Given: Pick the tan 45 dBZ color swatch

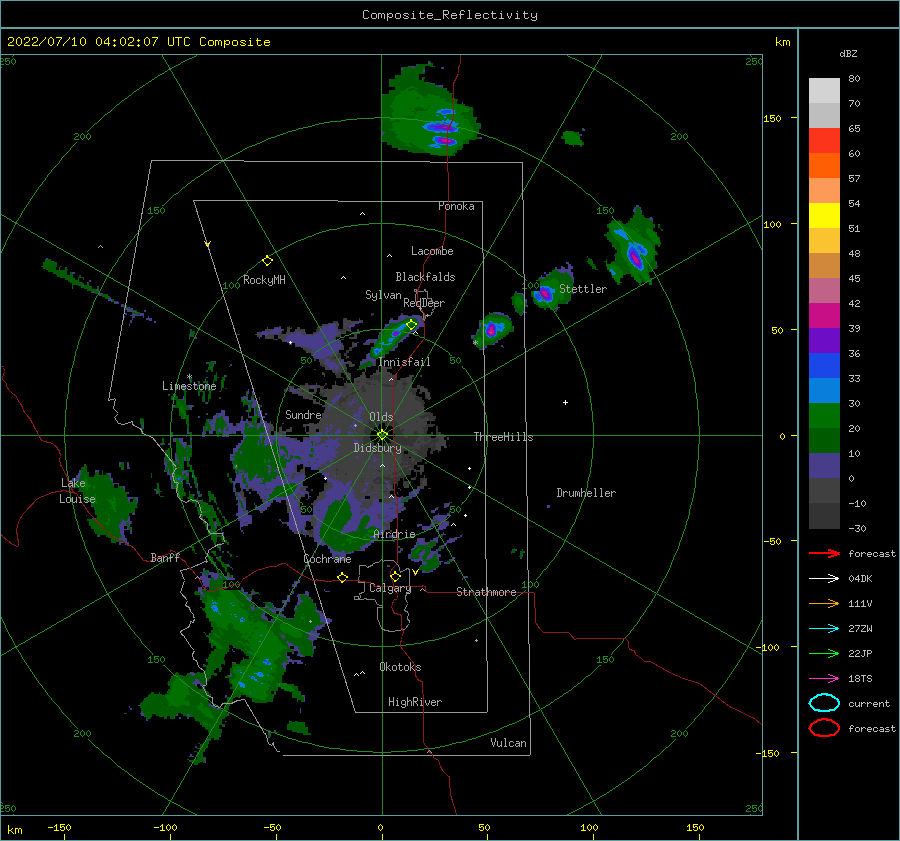Looking at the screenshot, I should (x=824, y=265).
